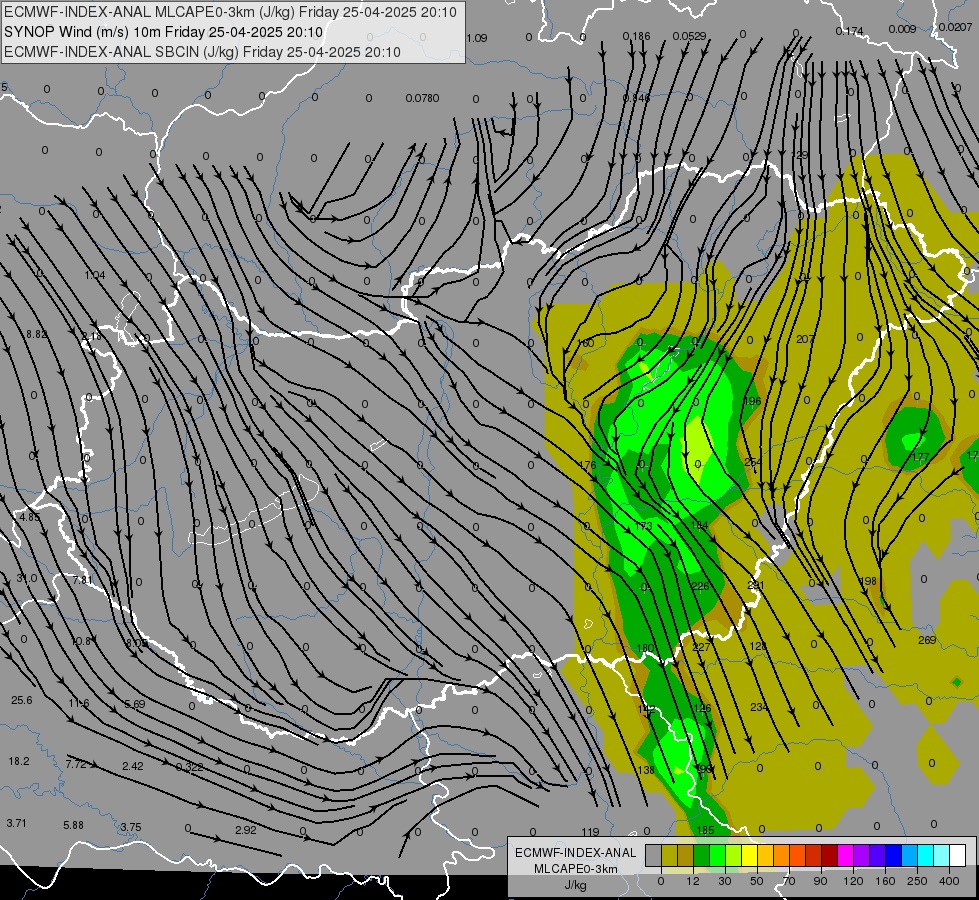Click the map value '1.09'
Viewport: 979px width, 900px height.
pos(476,38)
